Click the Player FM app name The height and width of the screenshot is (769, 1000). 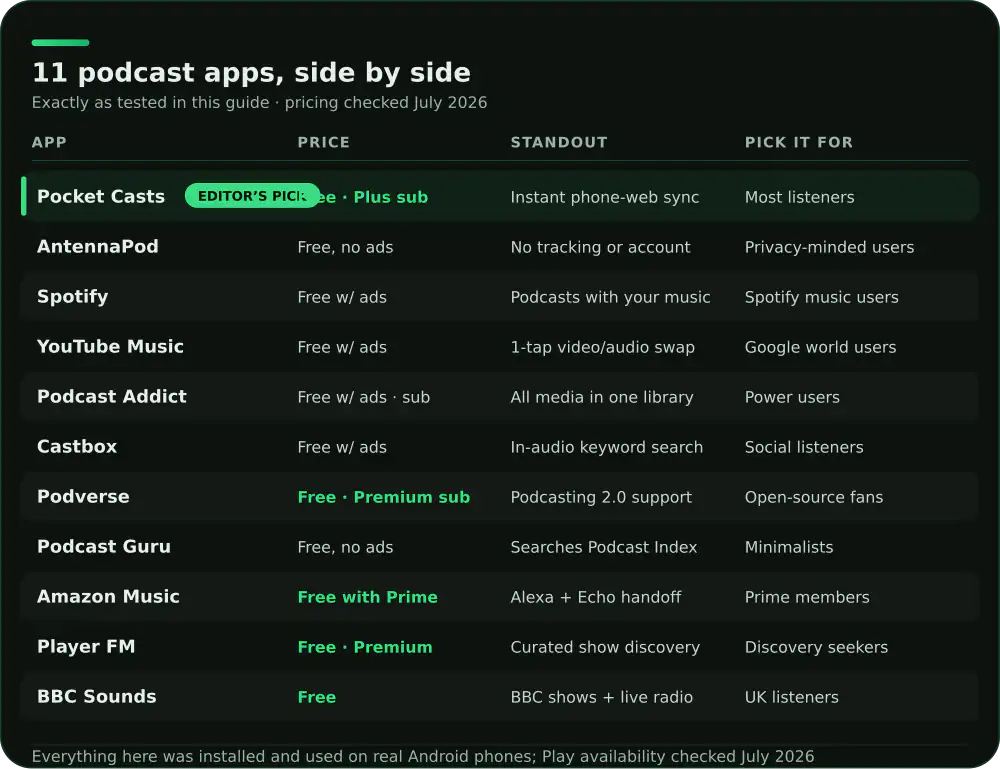(x=86, y=647)
